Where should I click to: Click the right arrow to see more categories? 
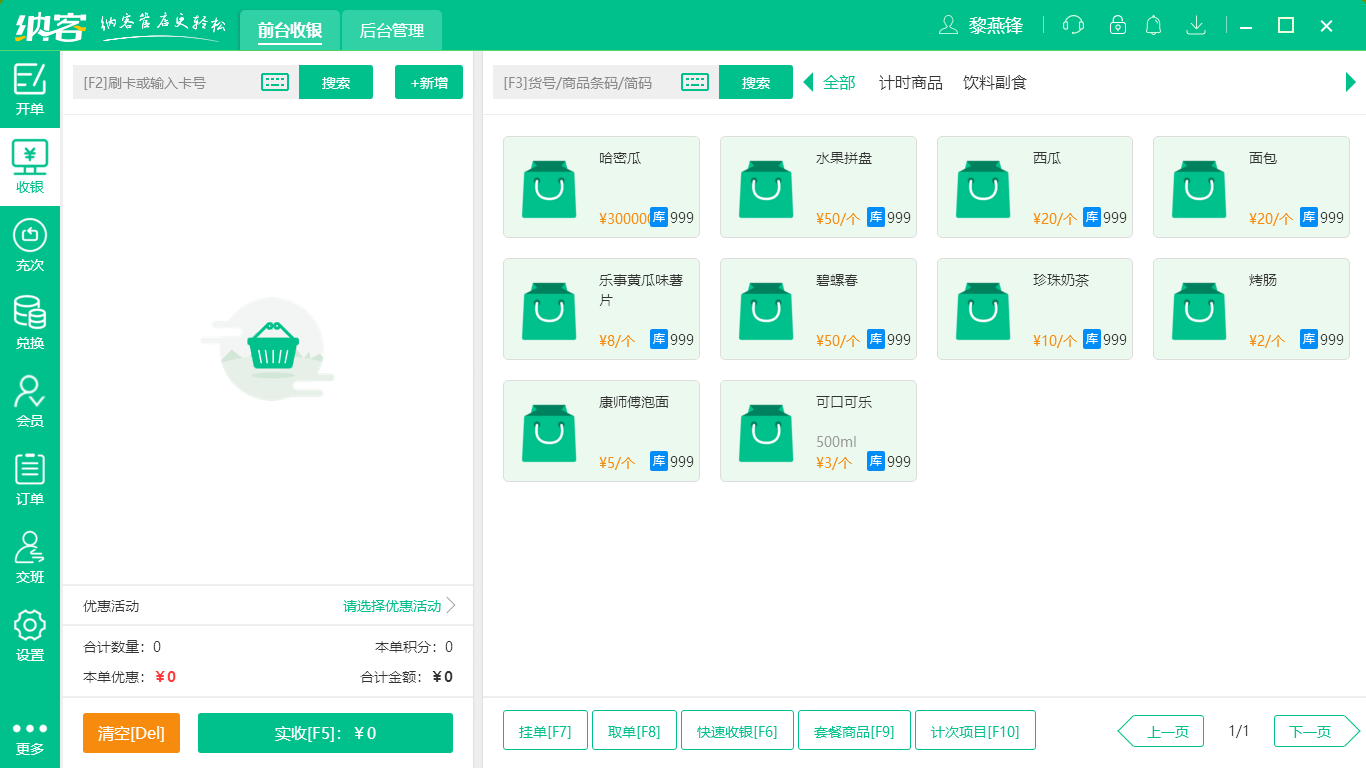[1351, 82]
